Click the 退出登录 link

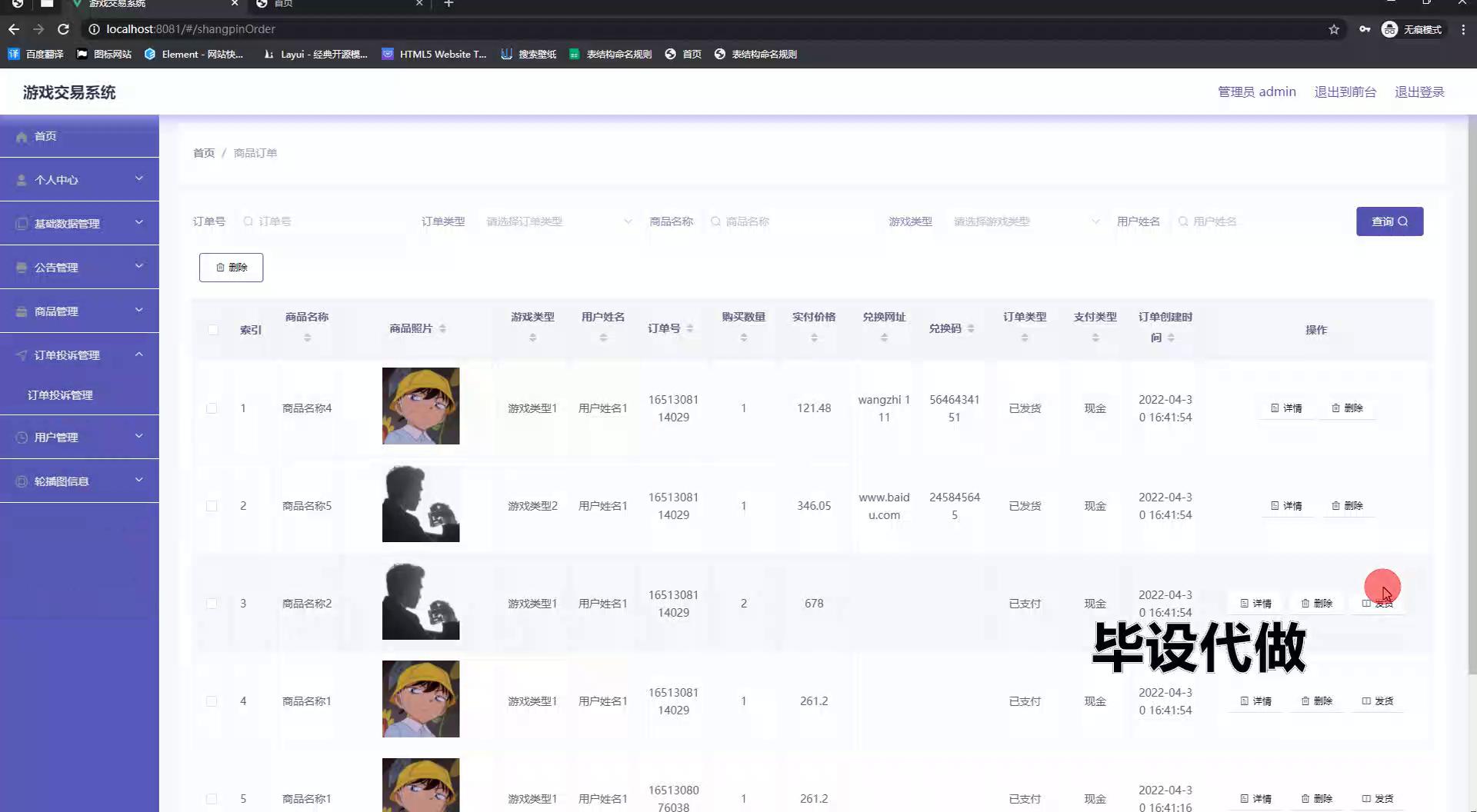pos(1419,92)
